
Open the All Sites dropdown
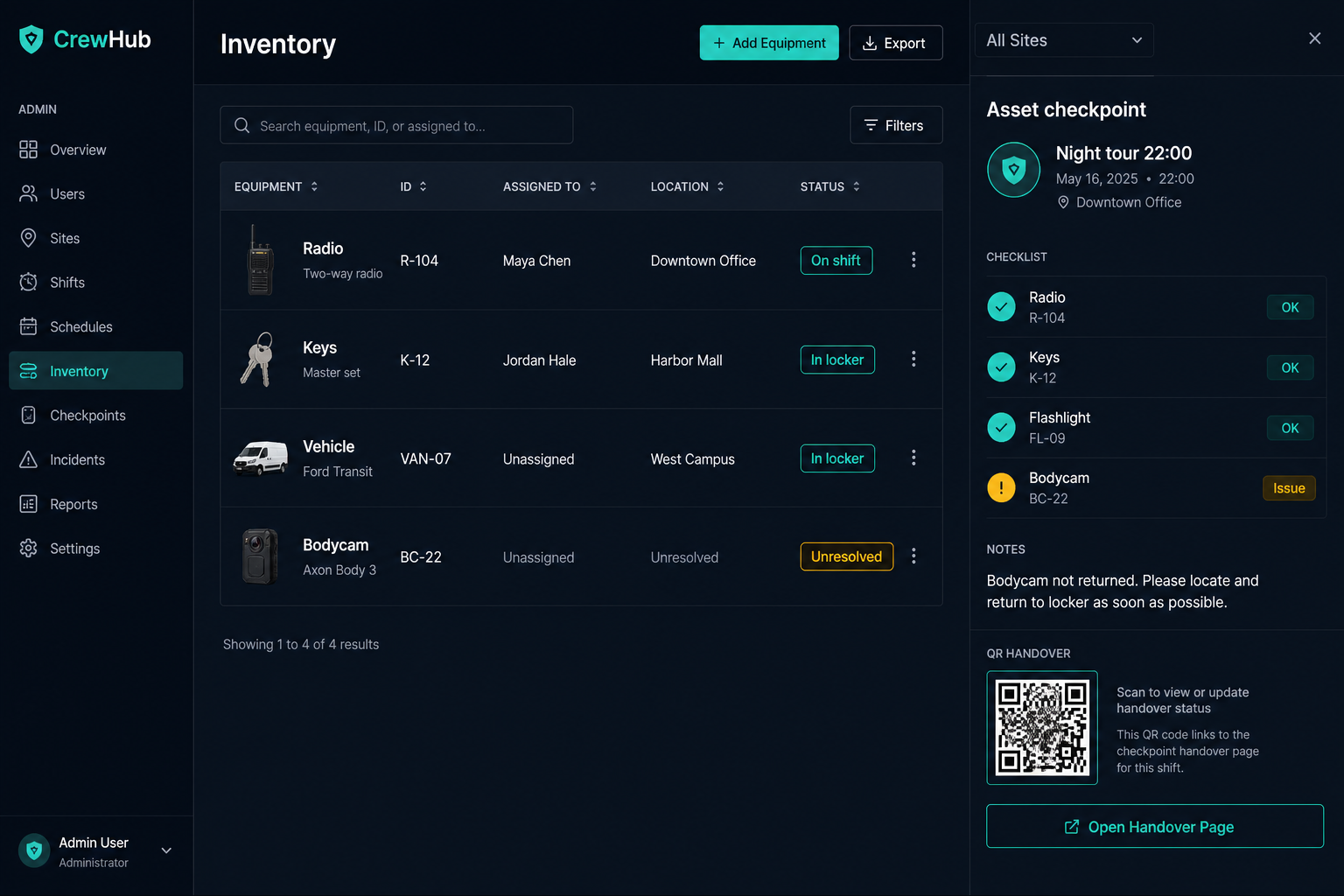click(1064, 40)
